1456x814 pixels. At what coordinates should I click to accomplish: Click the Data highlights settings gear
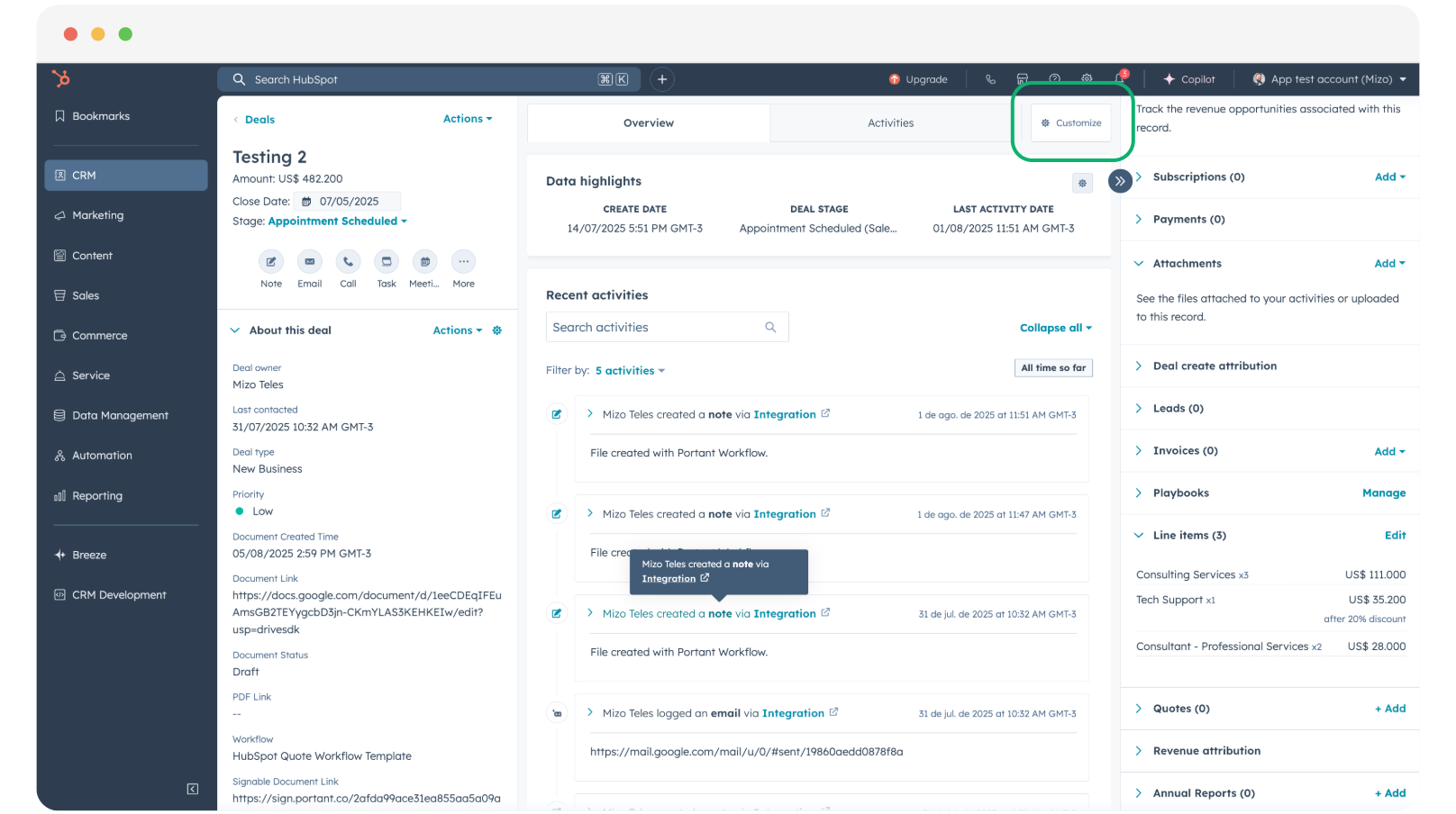point(1082,183)
